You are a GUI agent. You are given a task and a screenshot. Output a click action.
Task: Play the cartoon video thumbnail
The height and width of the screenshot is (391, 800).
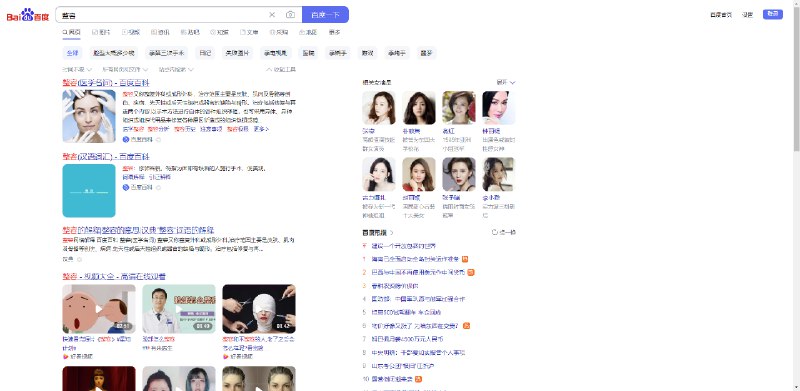[x=99, y=309]
